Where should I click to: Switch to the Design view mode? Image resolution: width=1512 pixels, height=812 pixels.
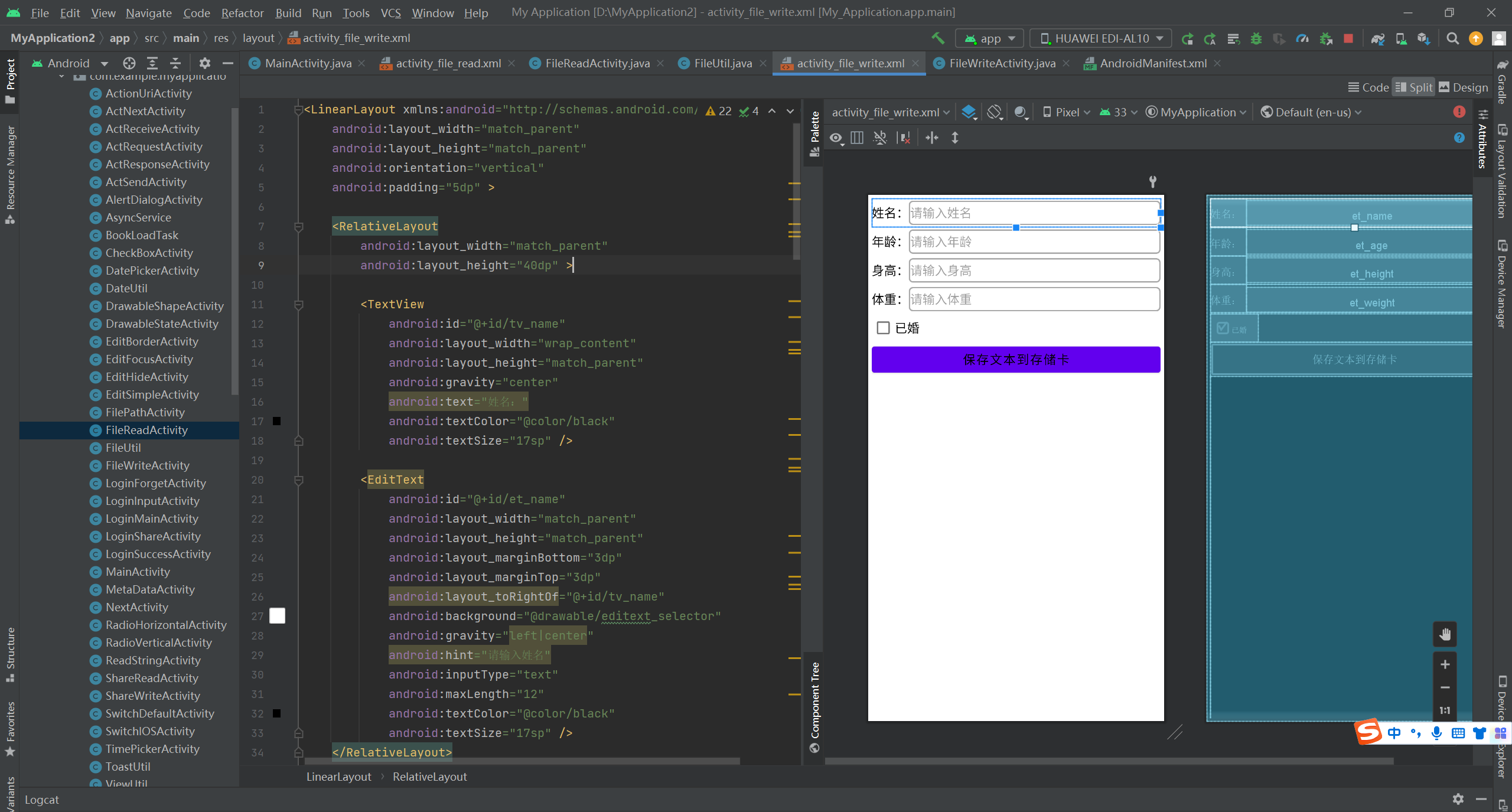point(1464,87)
